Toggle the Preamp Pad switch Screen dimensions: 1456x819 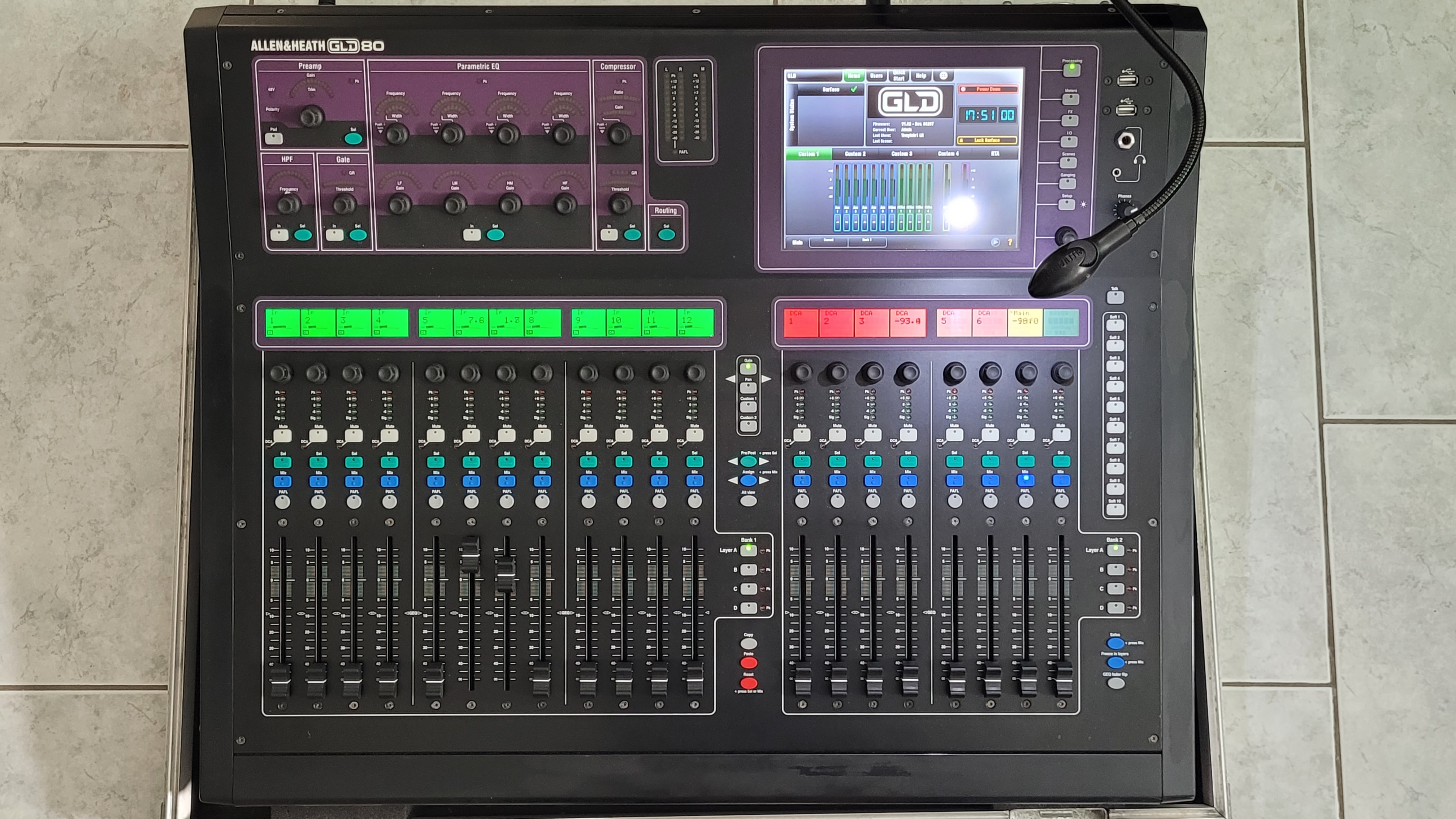coord(274,138)
